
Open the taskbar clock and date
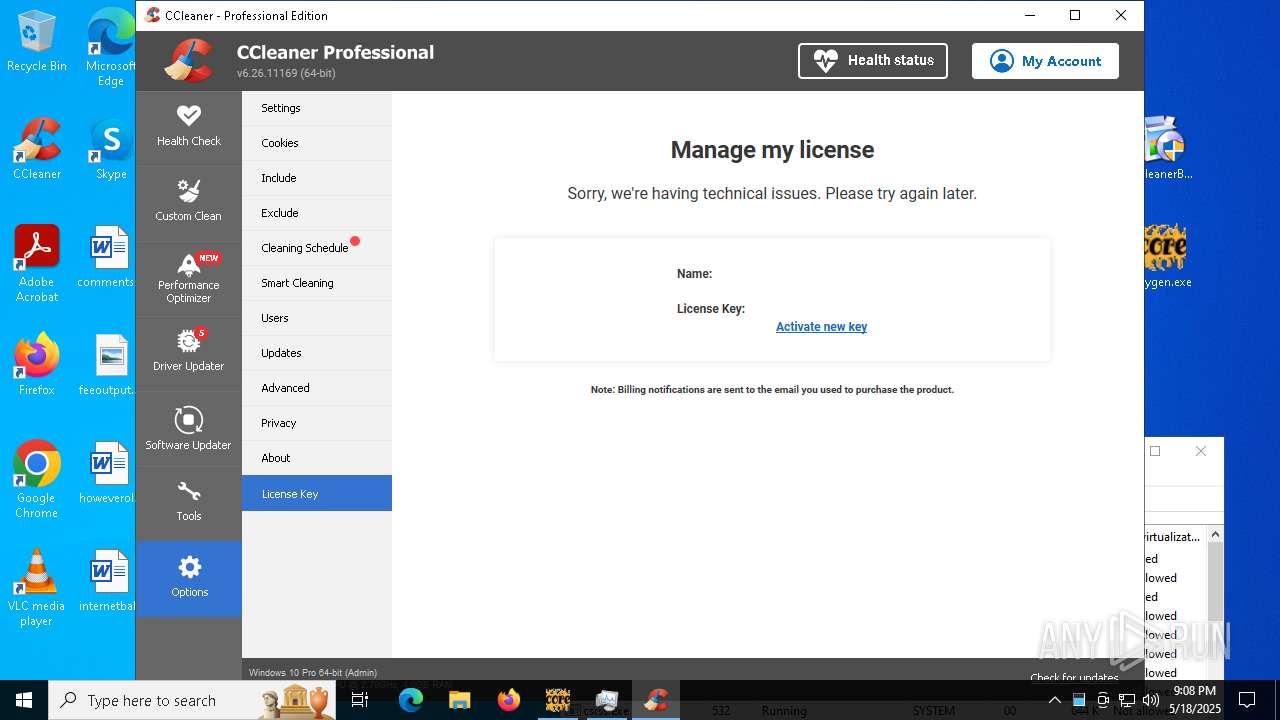1196,700
